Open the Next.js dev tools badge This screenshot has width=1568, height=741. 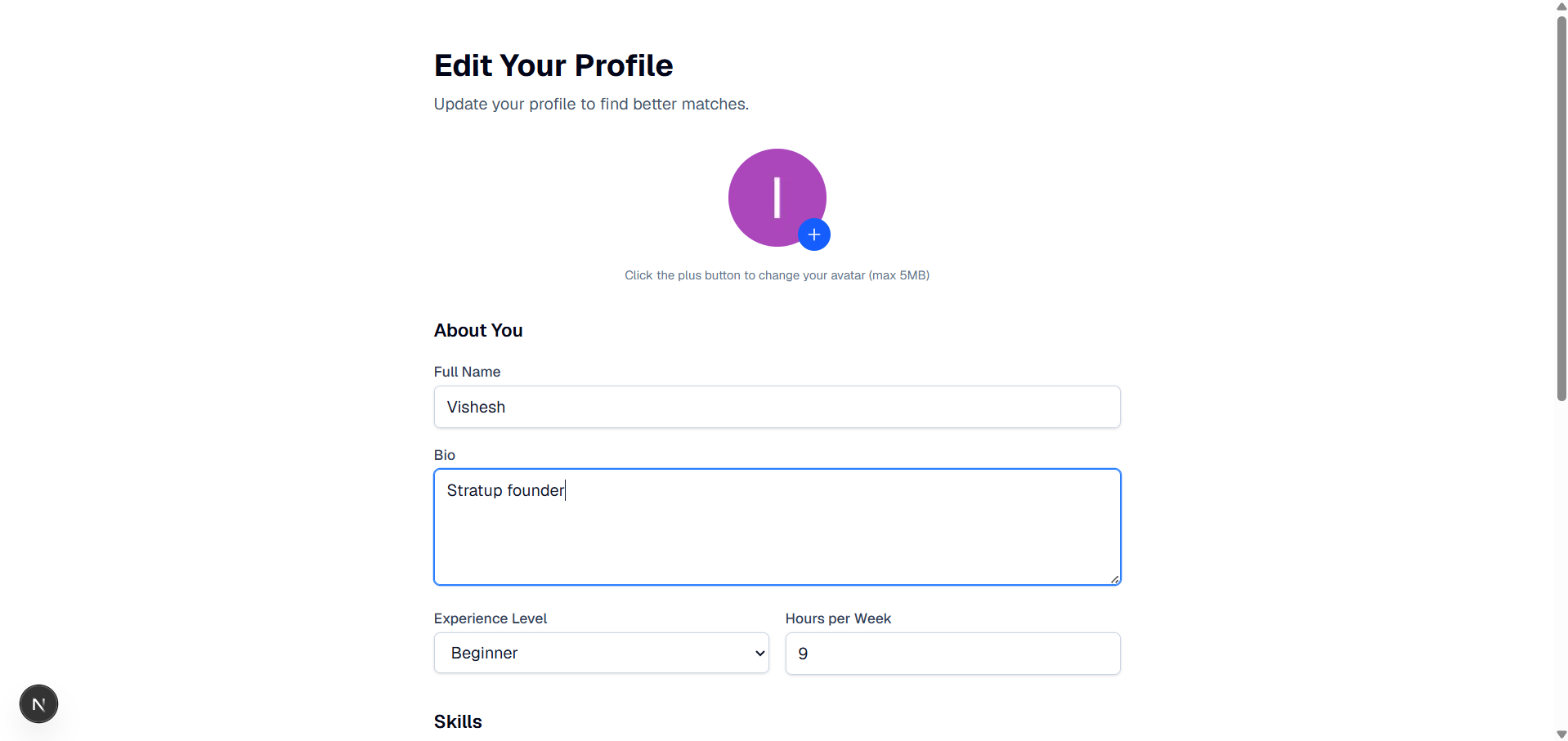[38, 703]
